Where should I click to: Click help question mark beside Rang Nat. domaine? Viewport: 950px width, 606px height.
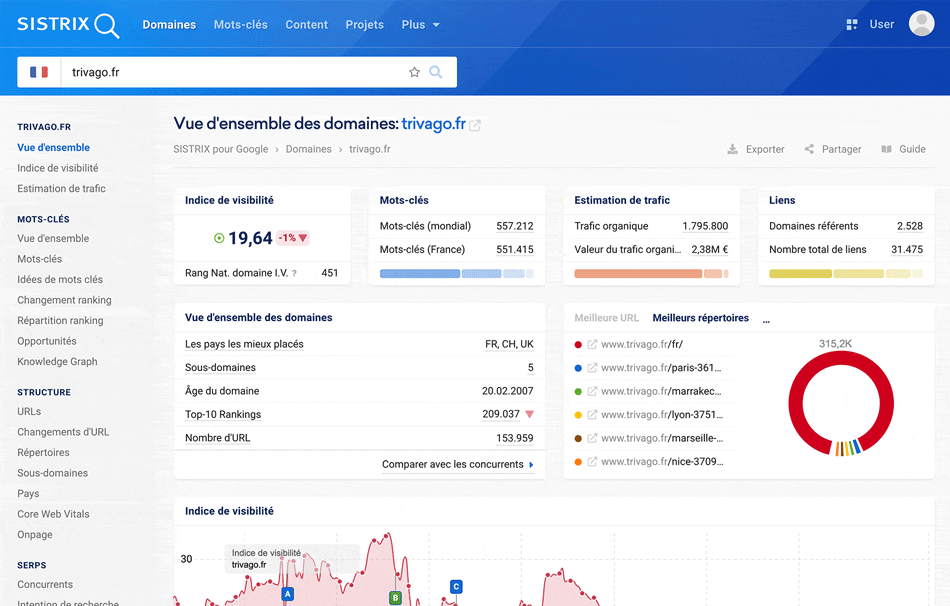(x=294, y=273)
